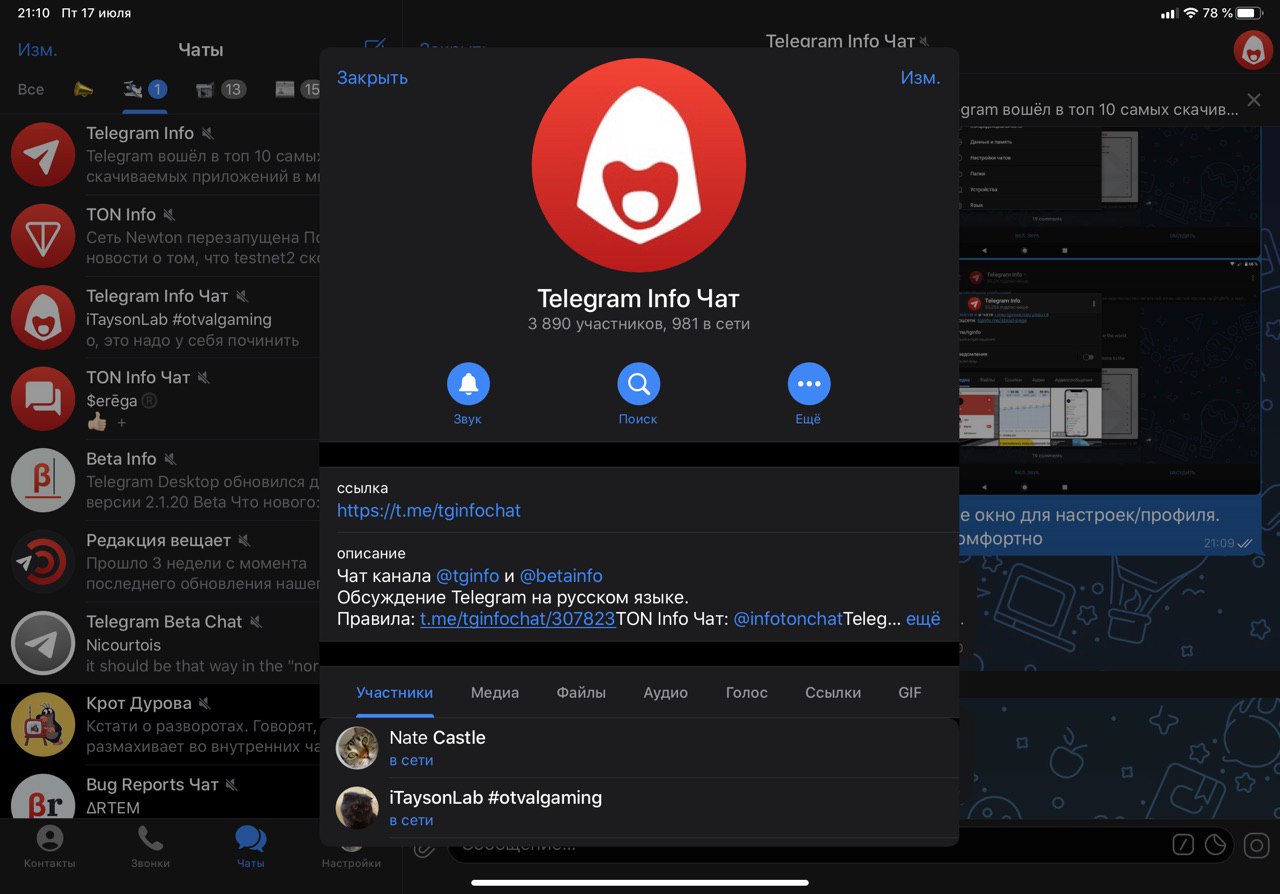Tap the Редакция вещает target avatar
Screen dimensions: 1280x894
pos(43,562)
